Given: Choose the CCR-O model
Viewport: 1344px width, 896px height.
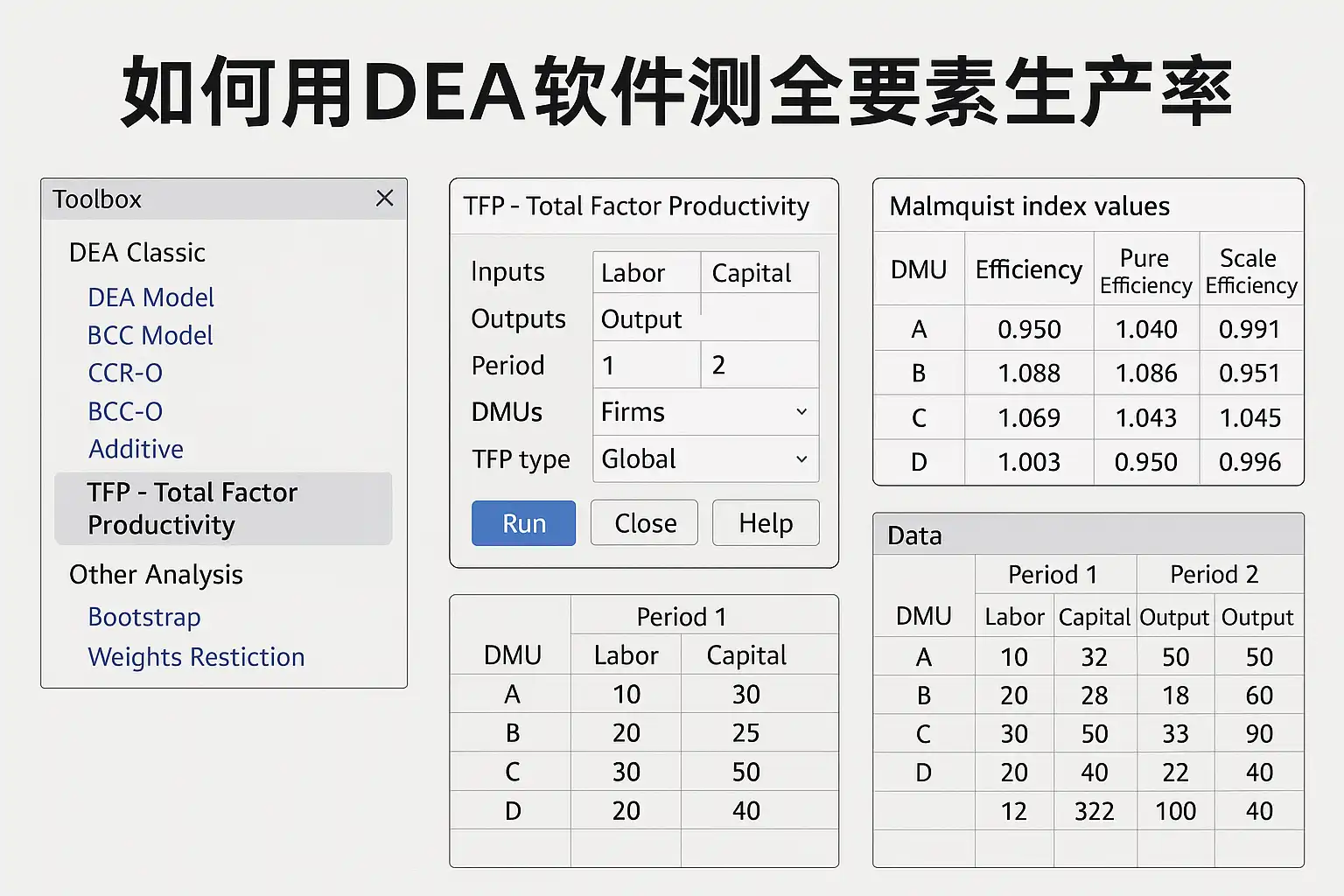Looking at the screenshot, I should tap(125, 373).
